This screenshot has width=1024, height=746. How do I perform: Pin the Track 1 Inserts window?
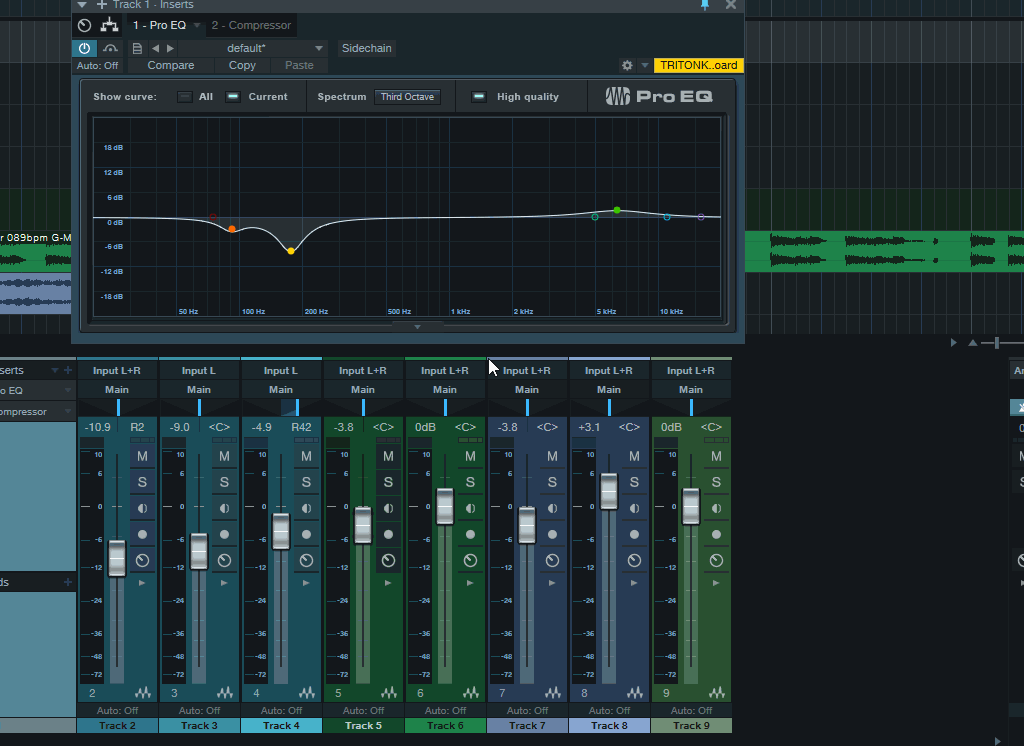pos(705,5)
